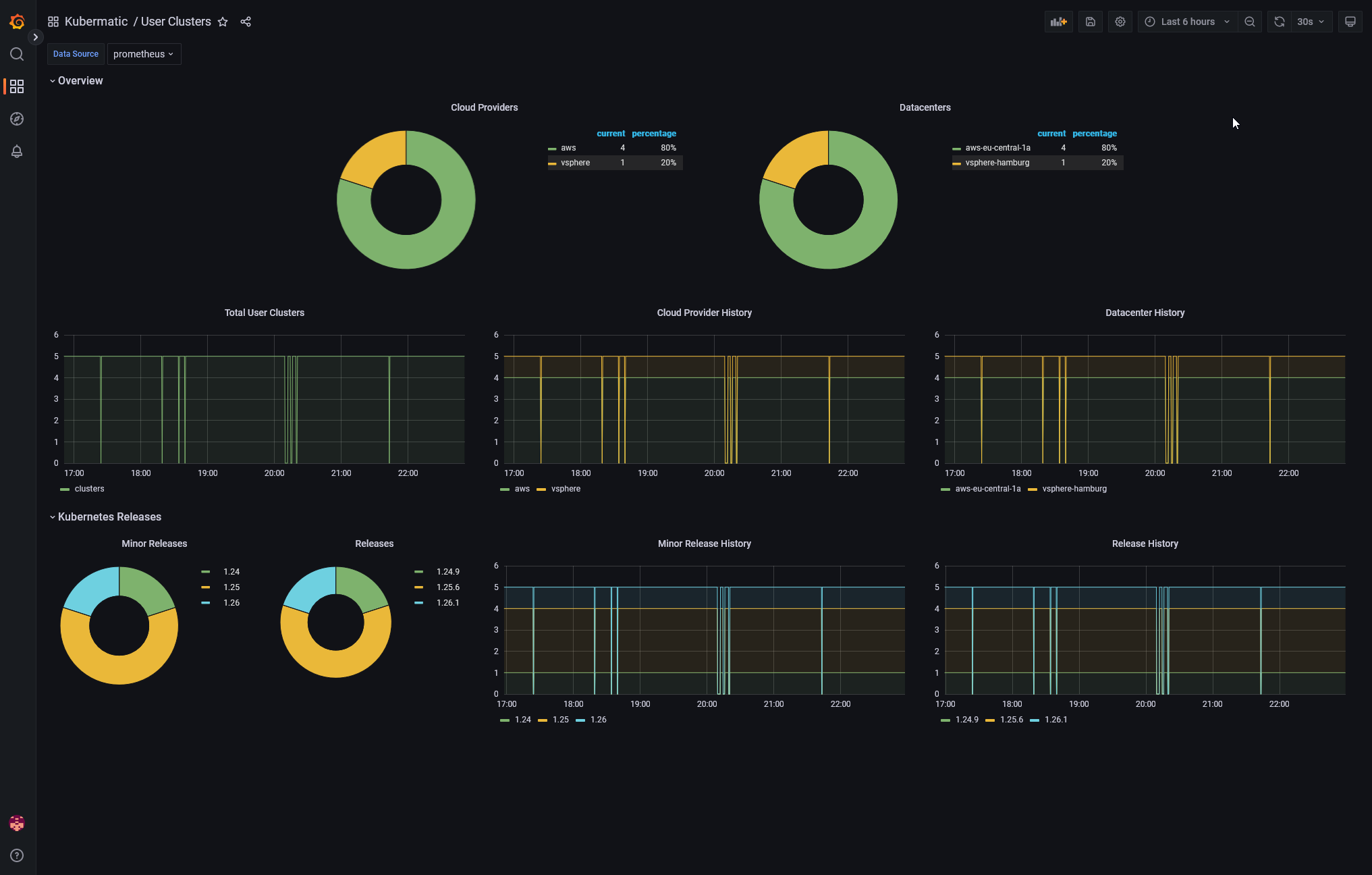The width and height of the screenshot is (1372, 875).
Task: Open Alerting via the bell icon
Action: click(x=16, y=151)
